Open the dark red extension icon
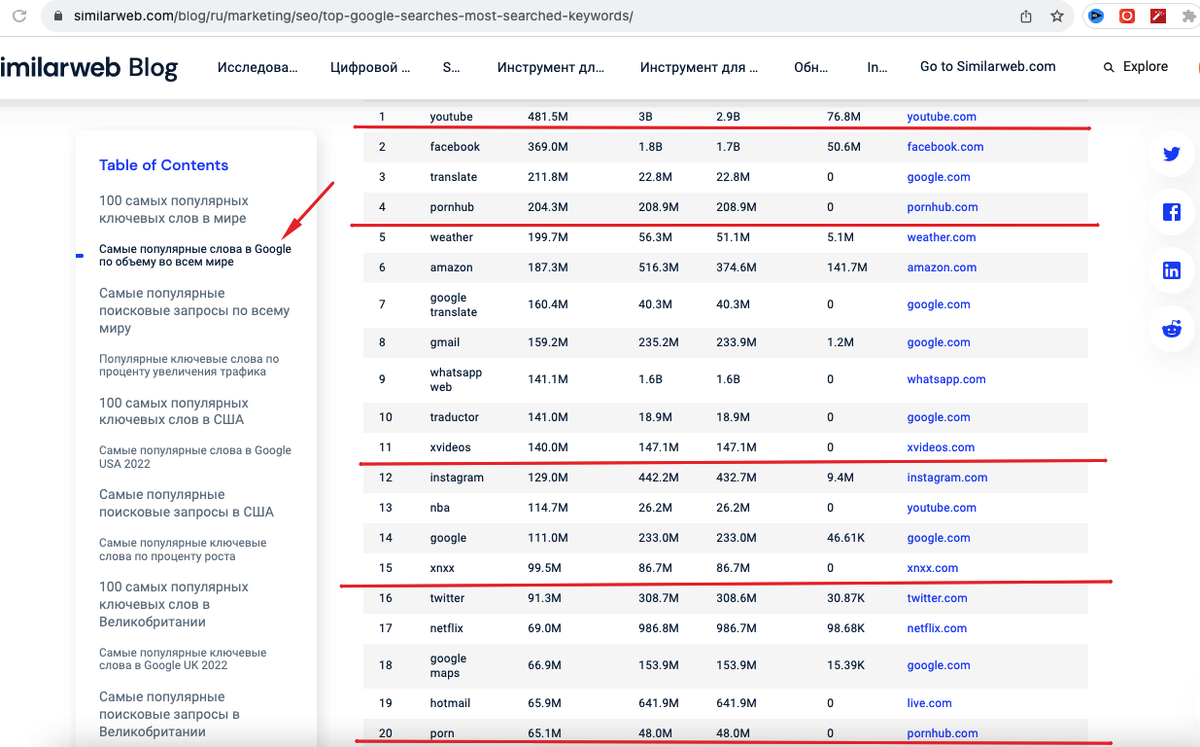Image resolution: width=1200 pixels, height=747 pixels. click(x=1158, y=16)
